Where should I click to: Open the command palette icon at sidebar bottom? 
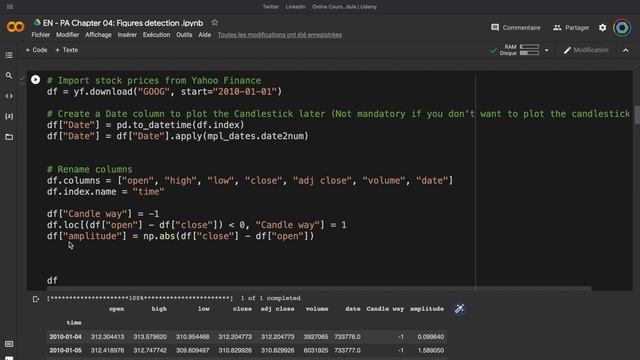click(x=9, y=344)
